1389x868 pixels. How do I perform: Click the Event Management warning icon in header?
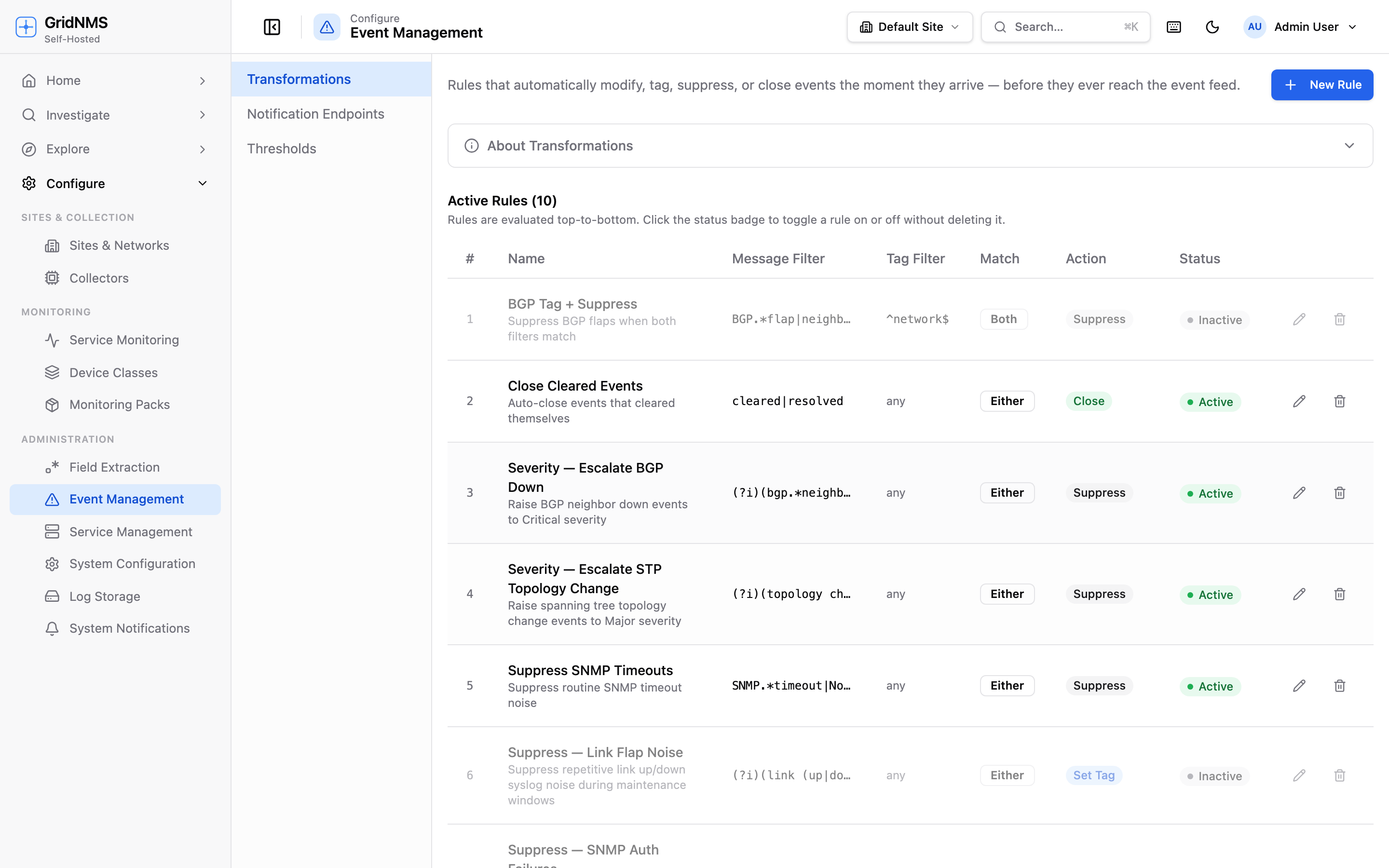(327, 27)
